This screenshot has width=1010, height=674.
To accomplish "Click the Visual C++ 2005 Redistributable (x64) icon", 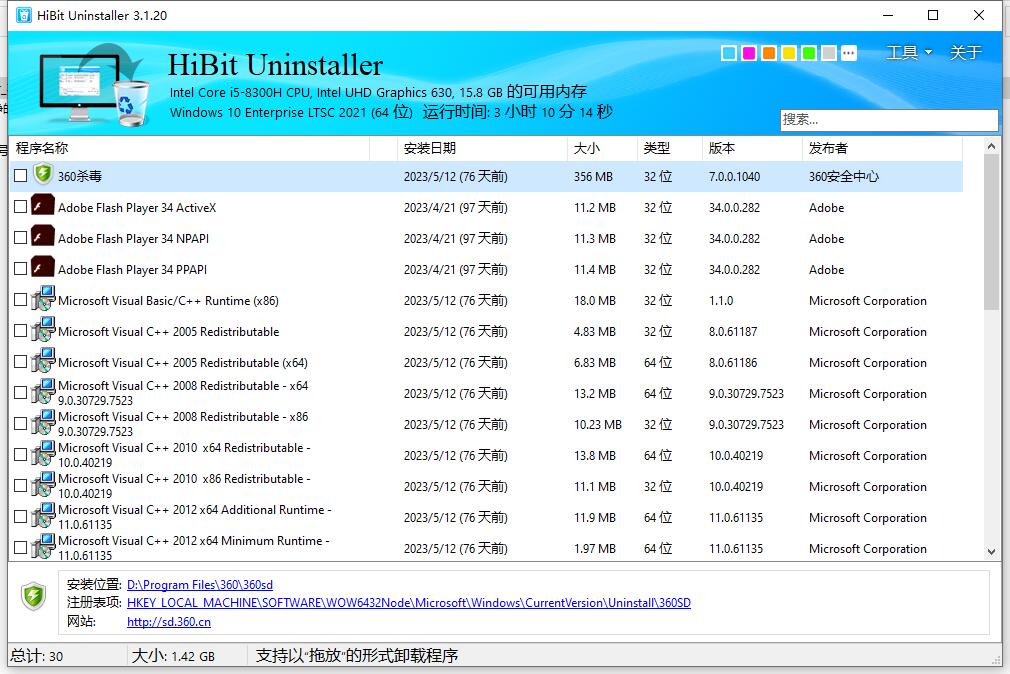I will coord(43,360).
